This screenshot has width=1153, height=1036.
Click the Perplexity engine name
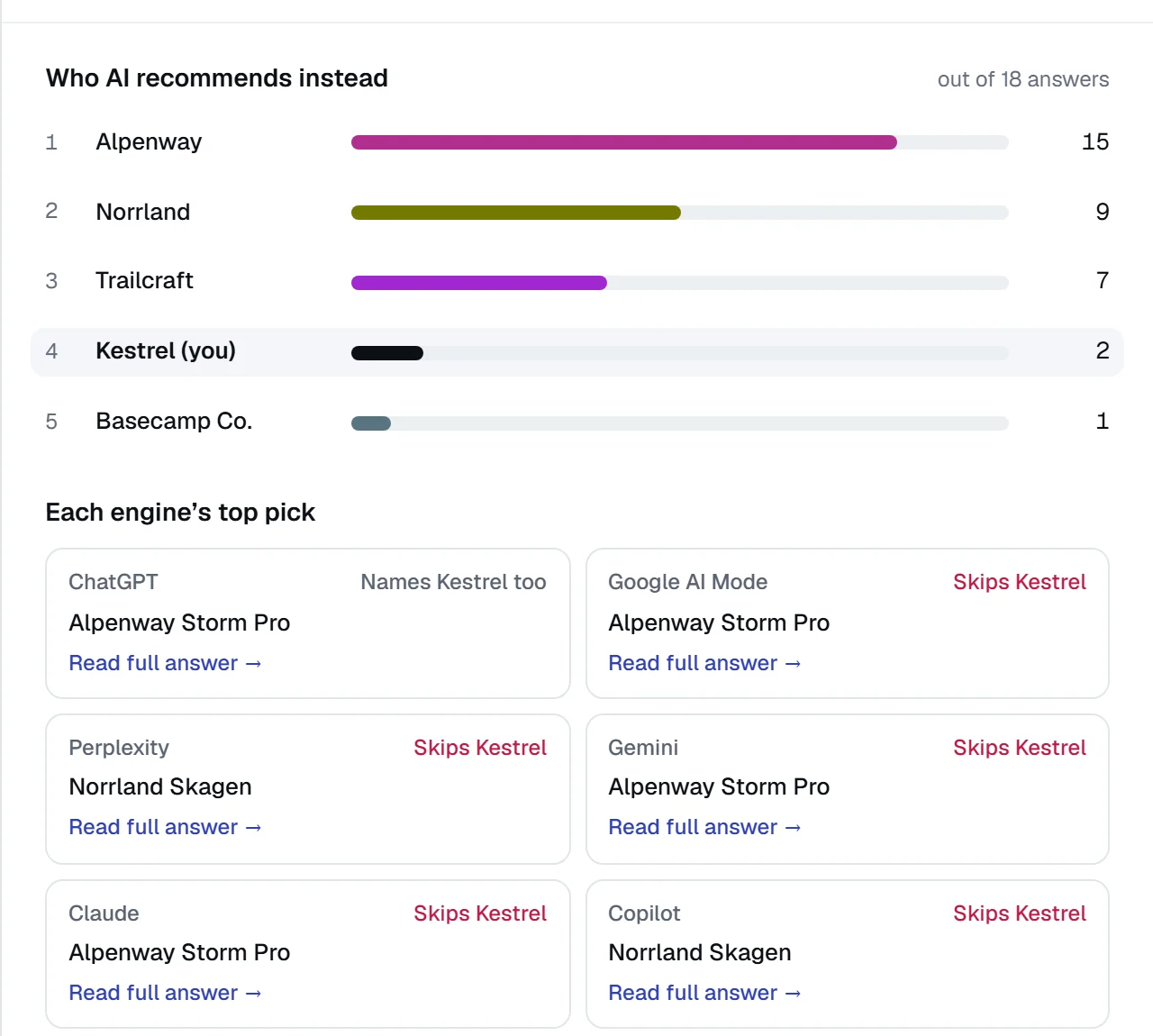[x=119, y=748]
